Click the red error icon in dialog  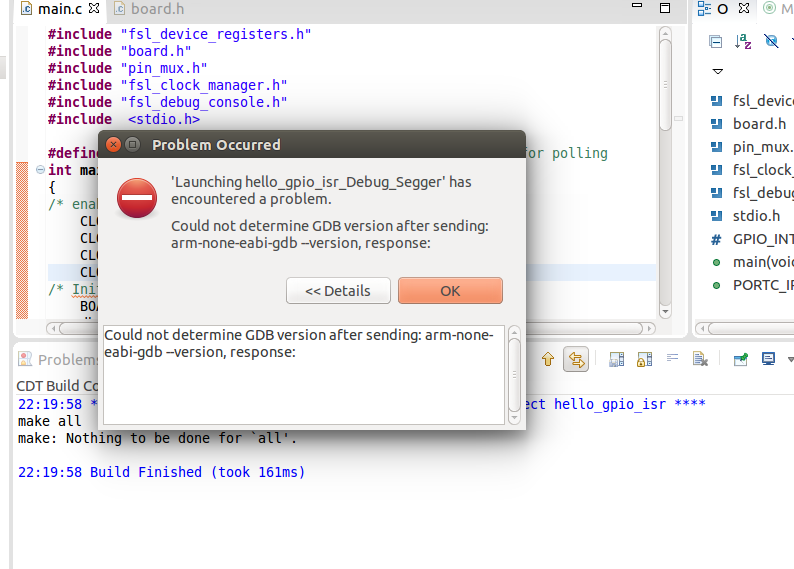(137, 198)
